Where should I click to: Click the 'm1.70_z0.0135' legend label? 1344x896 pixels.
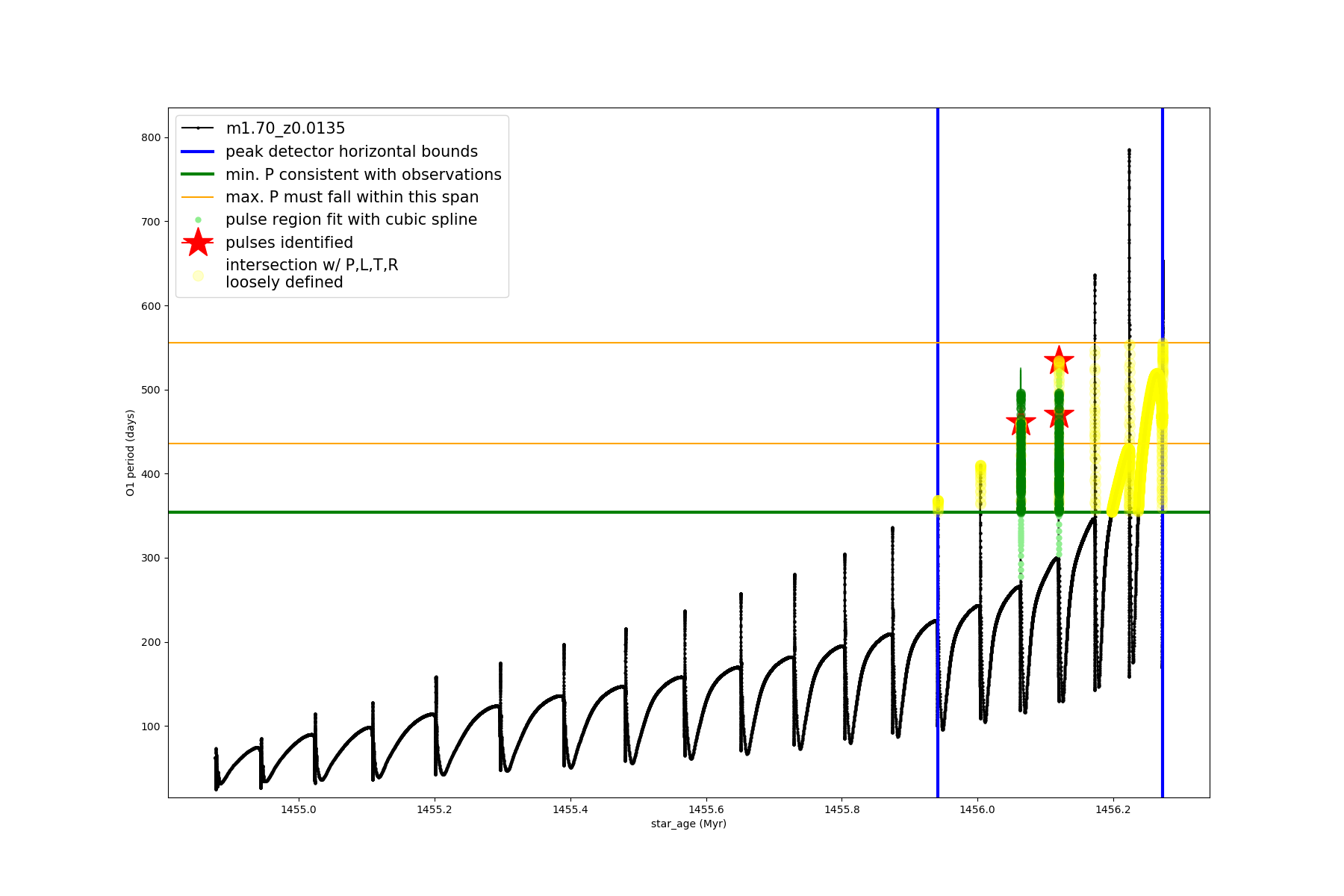285,128
